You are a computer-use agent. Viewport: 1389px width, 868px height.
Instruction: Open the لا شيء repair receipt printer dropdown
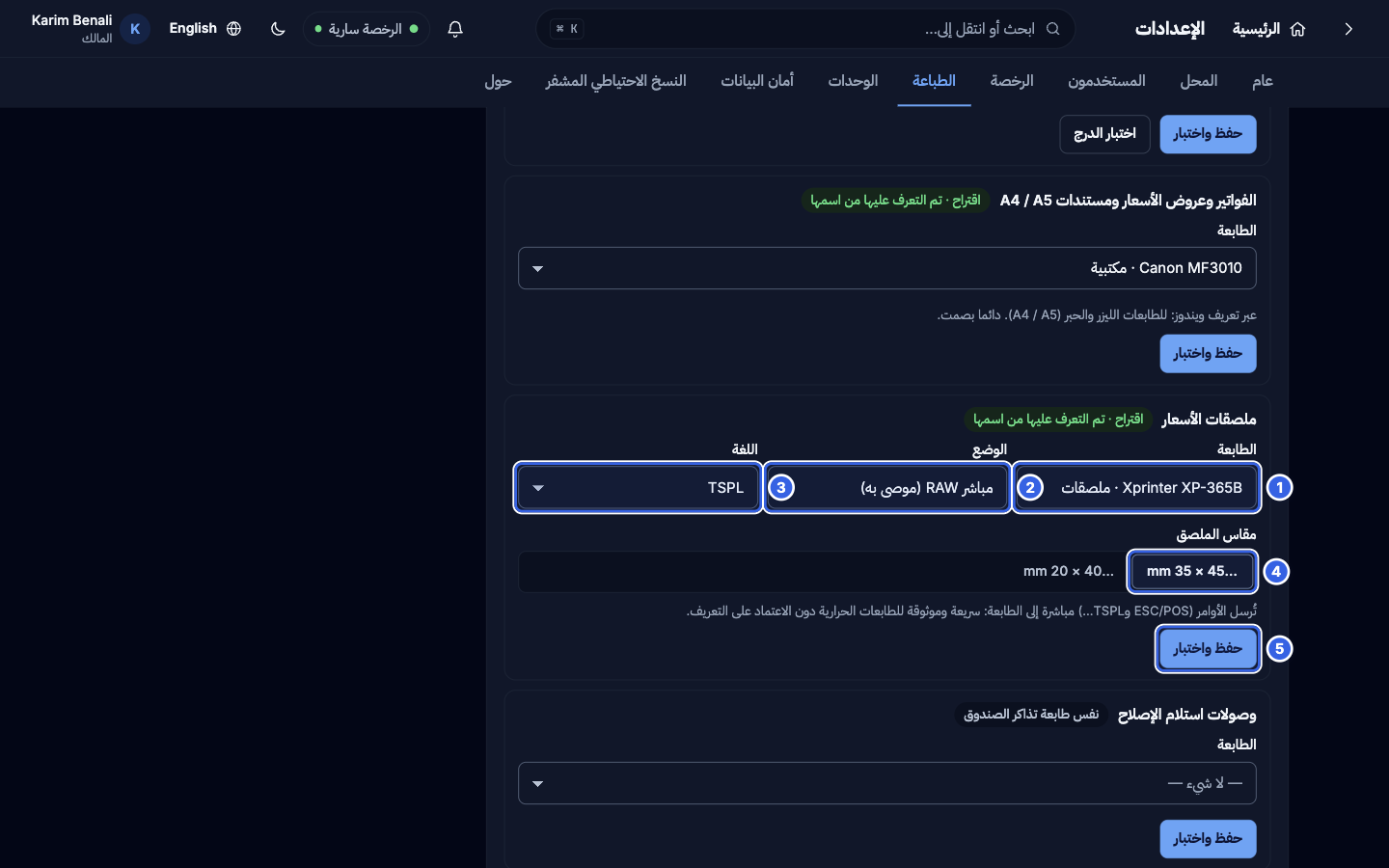point(887,783)
